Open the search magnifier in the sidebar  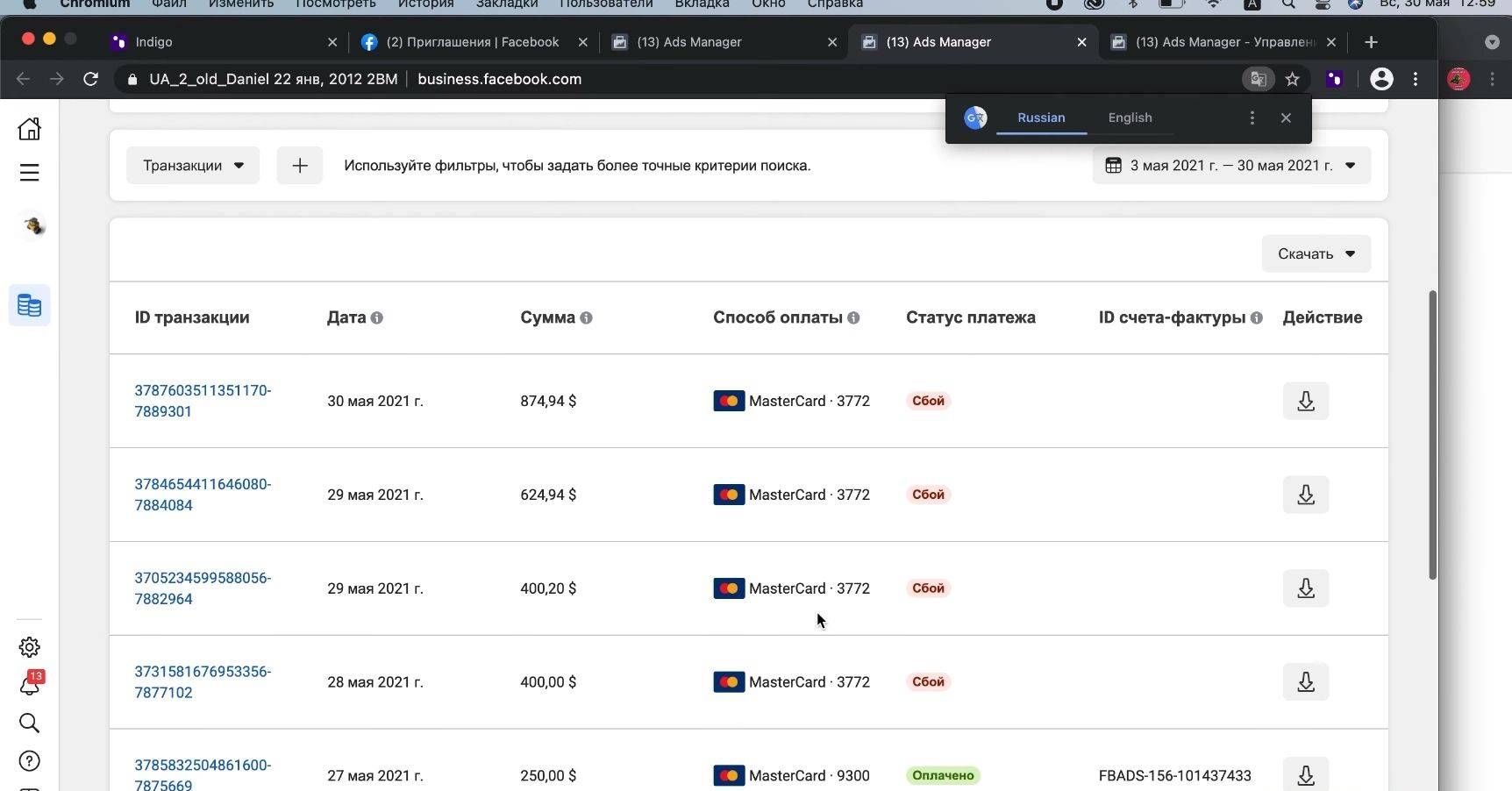click(29, 723)
